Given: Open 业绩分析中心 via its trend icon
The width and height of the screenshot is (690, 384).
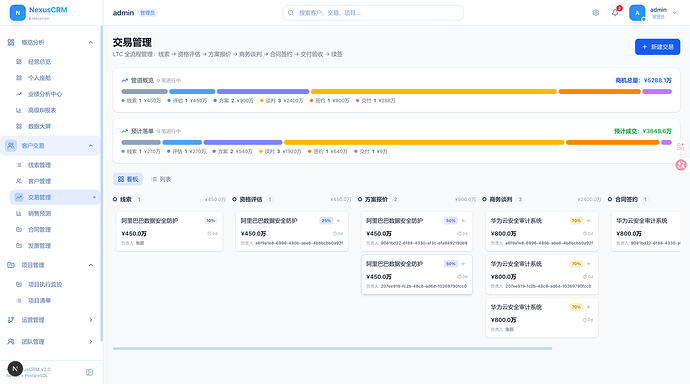Looking at the screenshot, I should 19,94.
